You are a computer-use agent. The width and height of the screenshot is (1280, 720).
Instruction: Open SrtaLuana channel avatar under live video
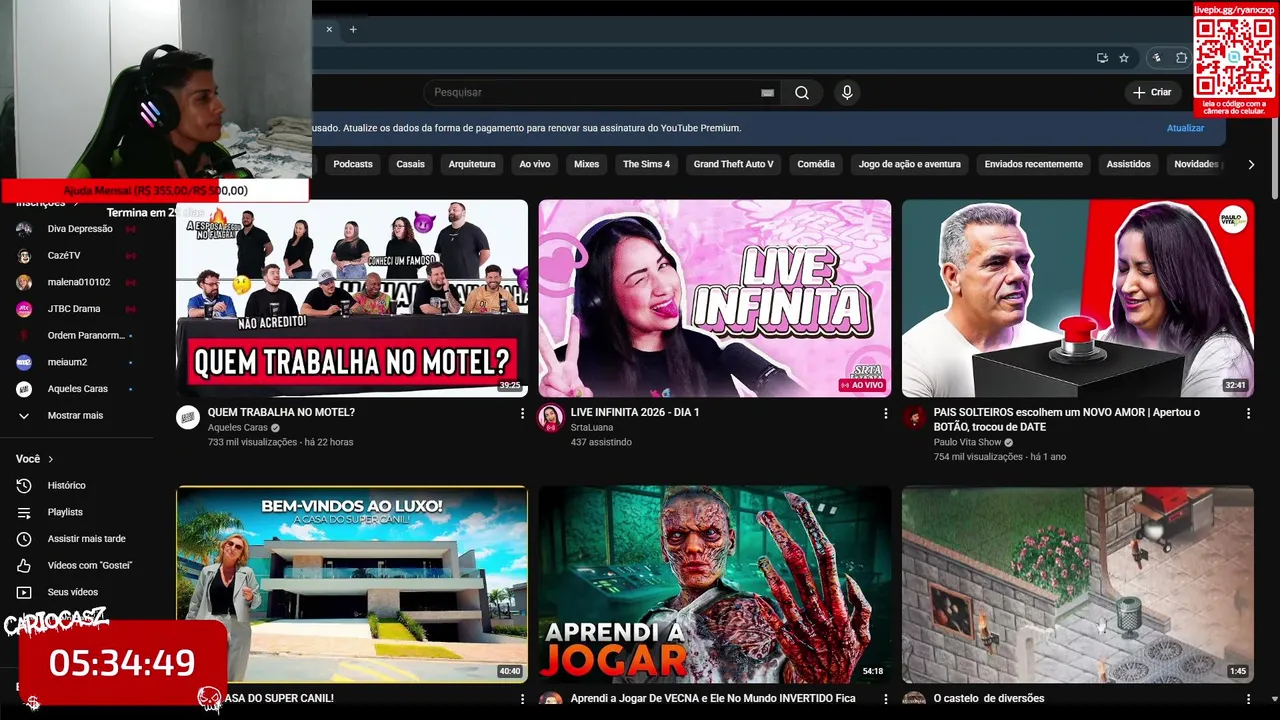coord(551,418)
